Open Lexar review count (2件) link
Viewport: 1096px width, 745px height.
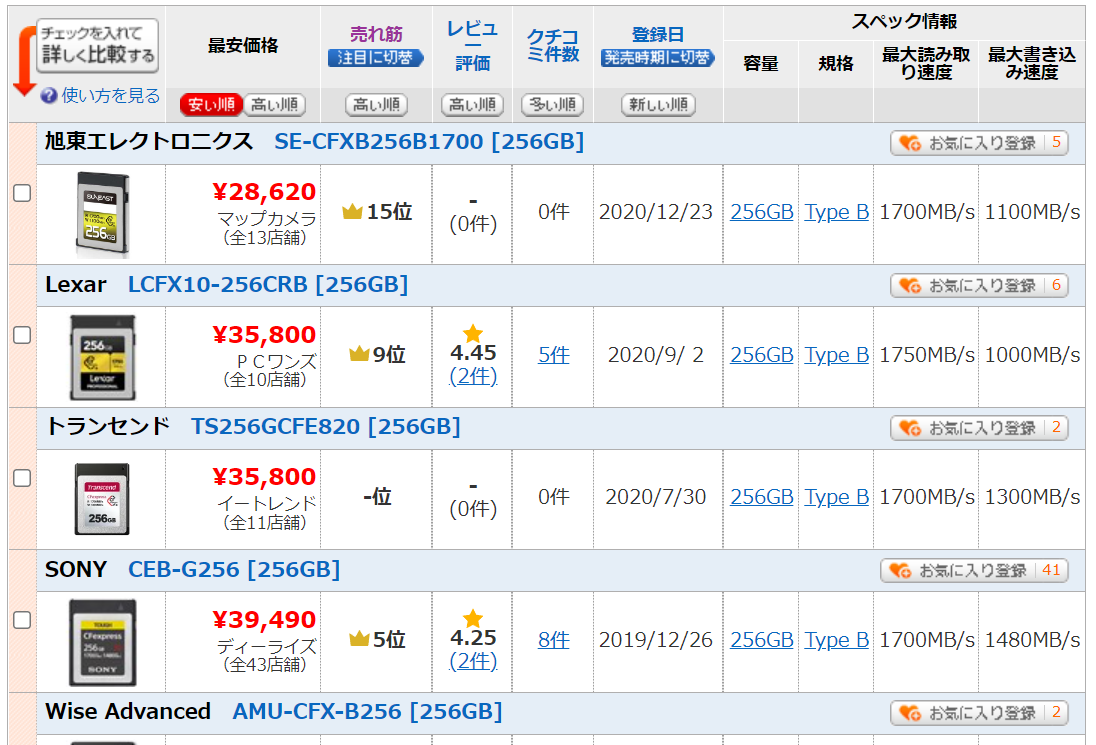(473, 376)
